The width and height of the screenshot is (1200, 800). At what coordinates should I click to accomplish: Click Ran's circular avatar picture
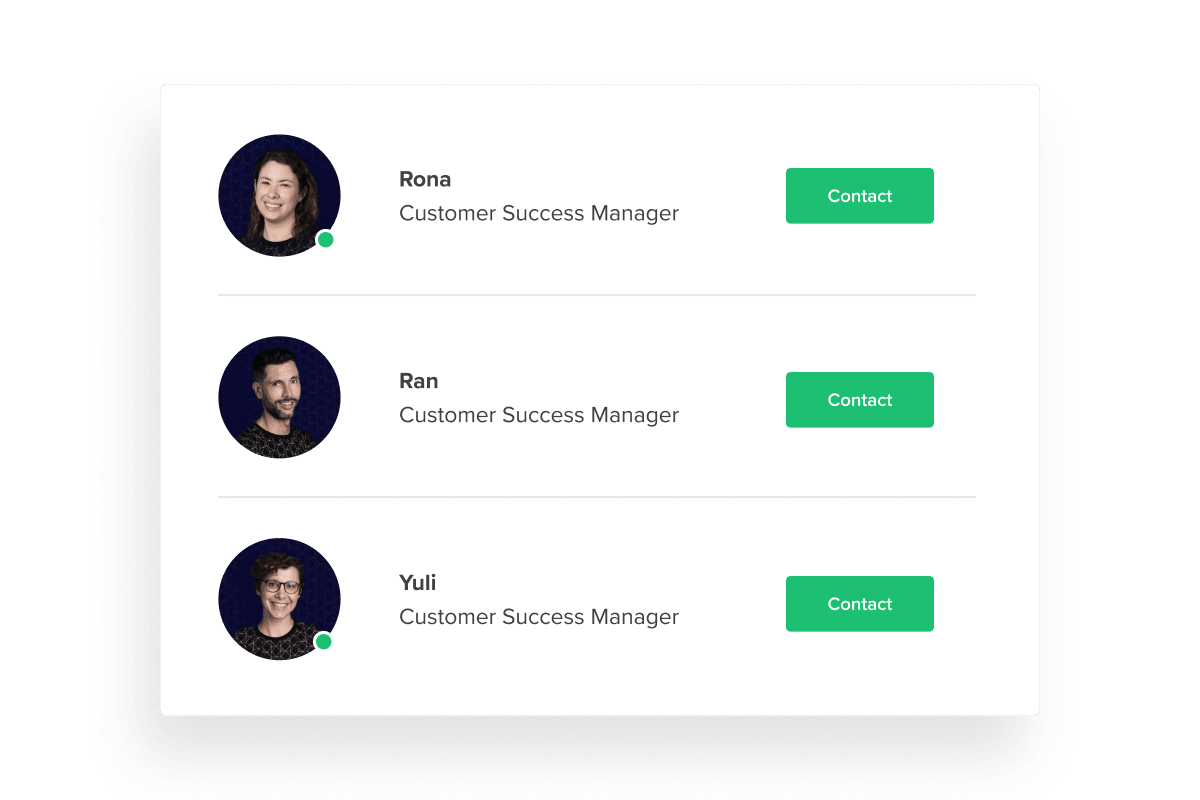coord(279,397)
